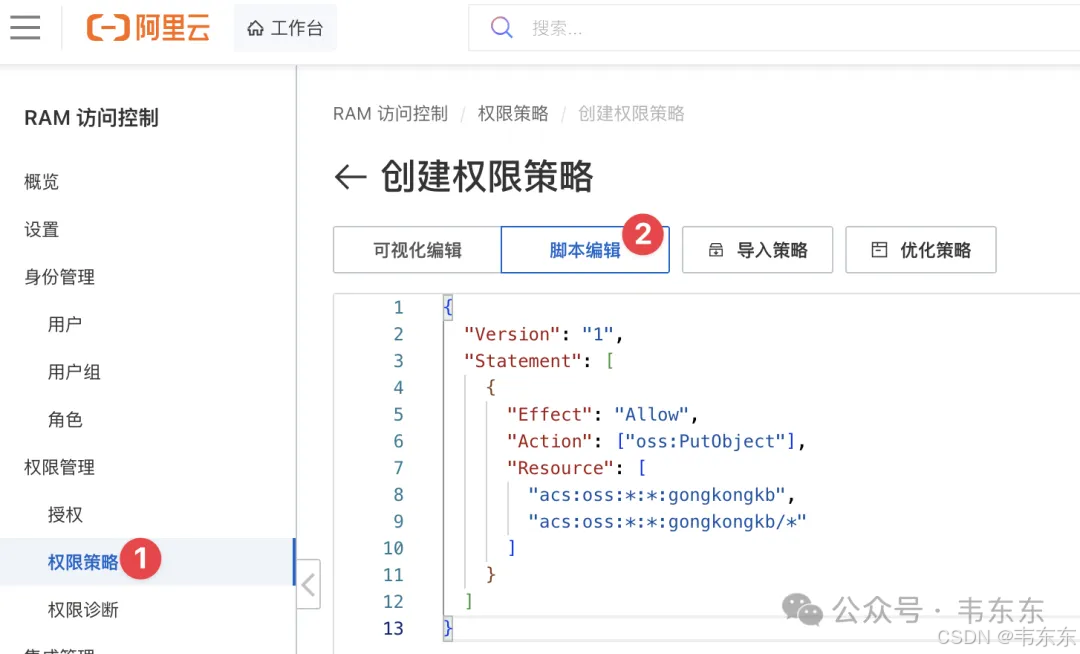The width and height of the screenshot is (1080, 654).
Task: Click line number 13 in the editor gutter
Action: click(x=393, y=629)
